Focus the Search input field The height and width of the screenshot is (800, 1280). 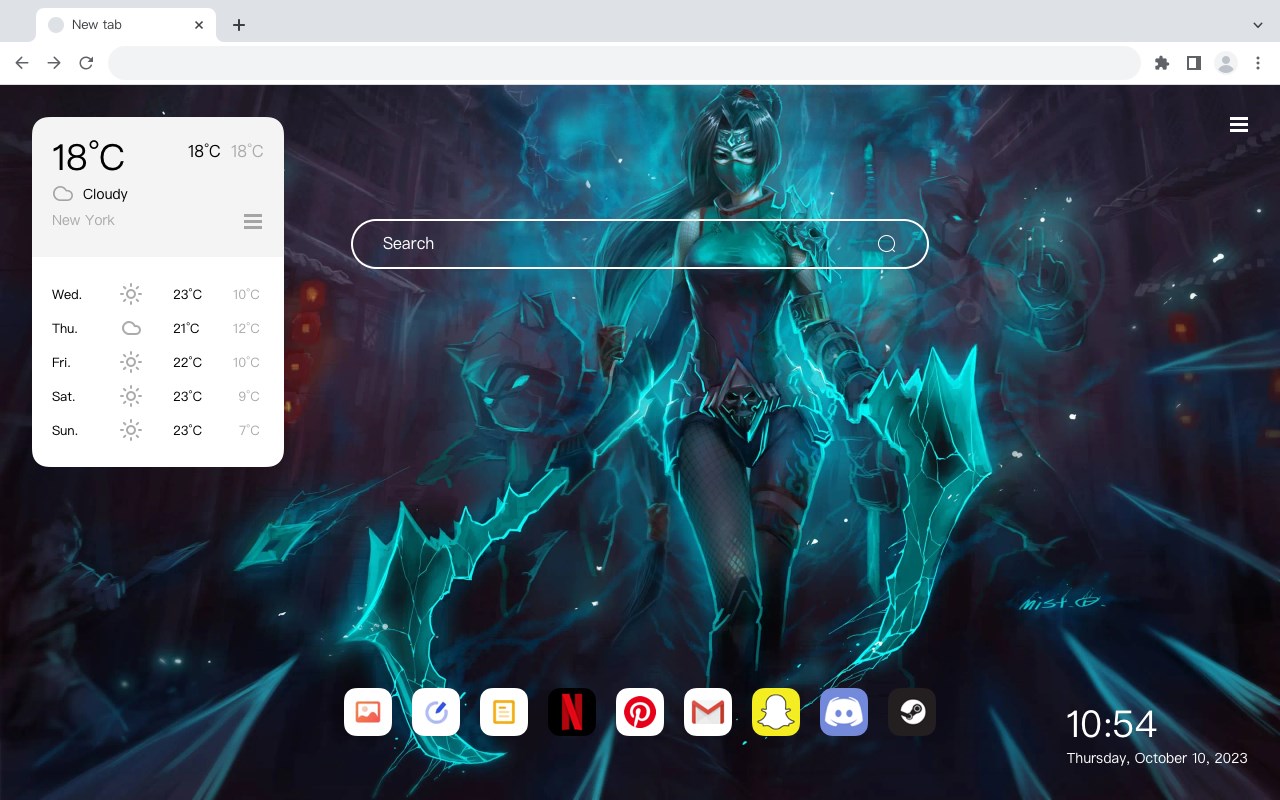[640, 244]
